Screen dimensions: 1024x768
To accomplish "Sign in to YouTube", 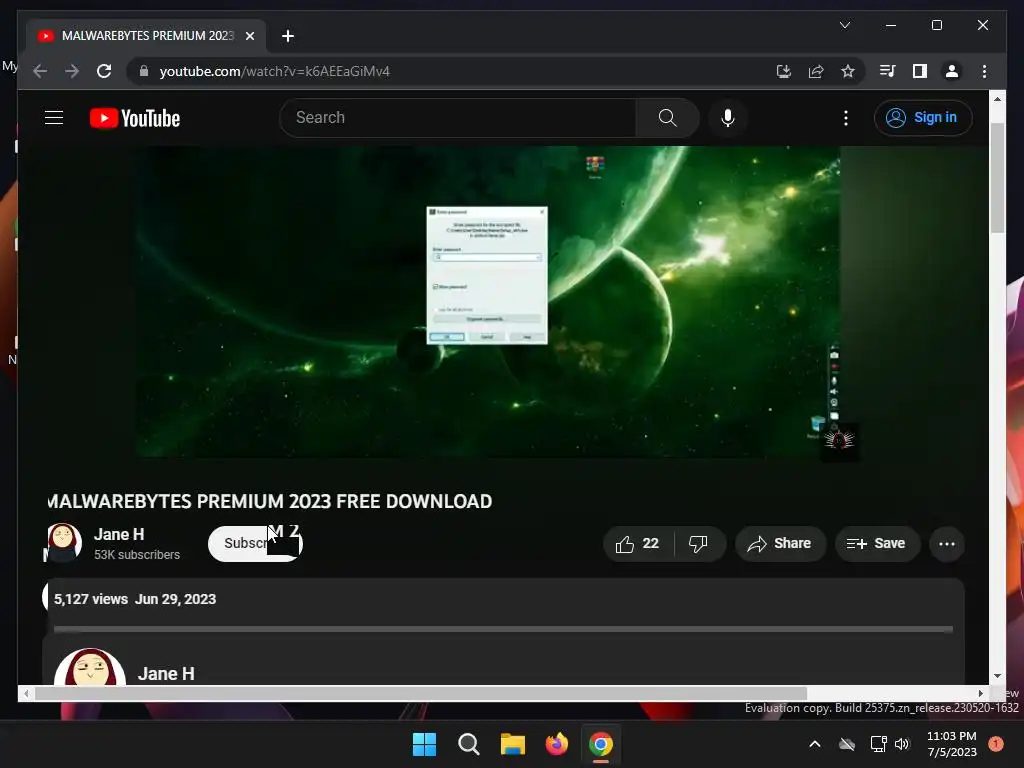I will [923, 118].
